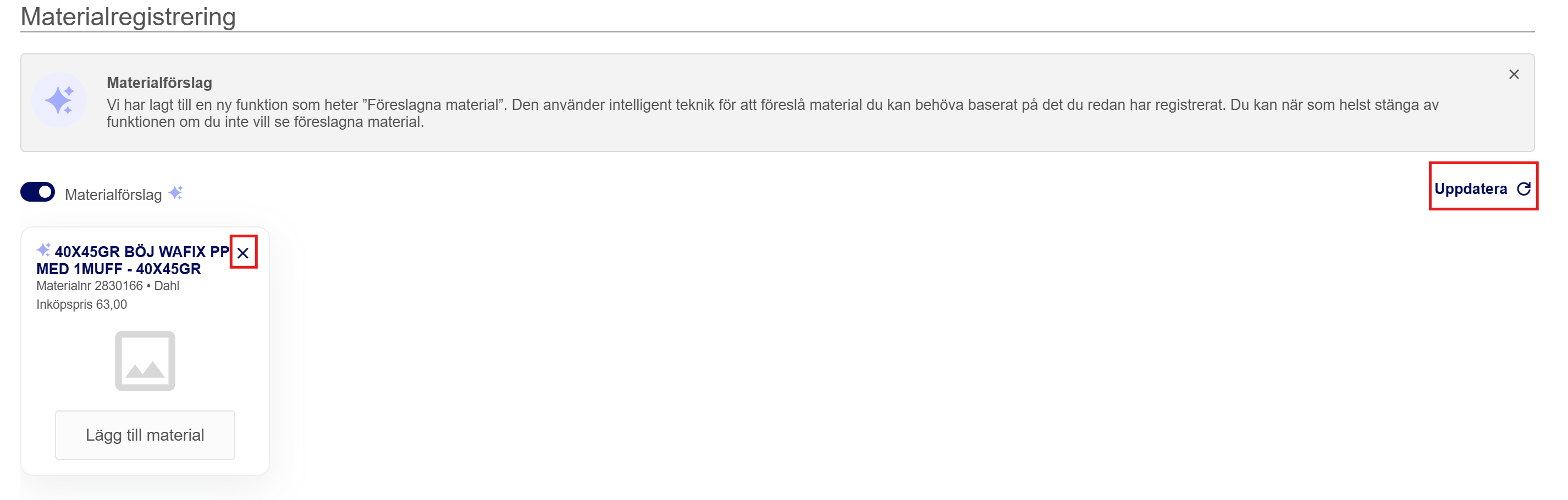Click the Dahl supplier name on card
Viewport: 1568px width, 500px height.
[x=167, y=286]
